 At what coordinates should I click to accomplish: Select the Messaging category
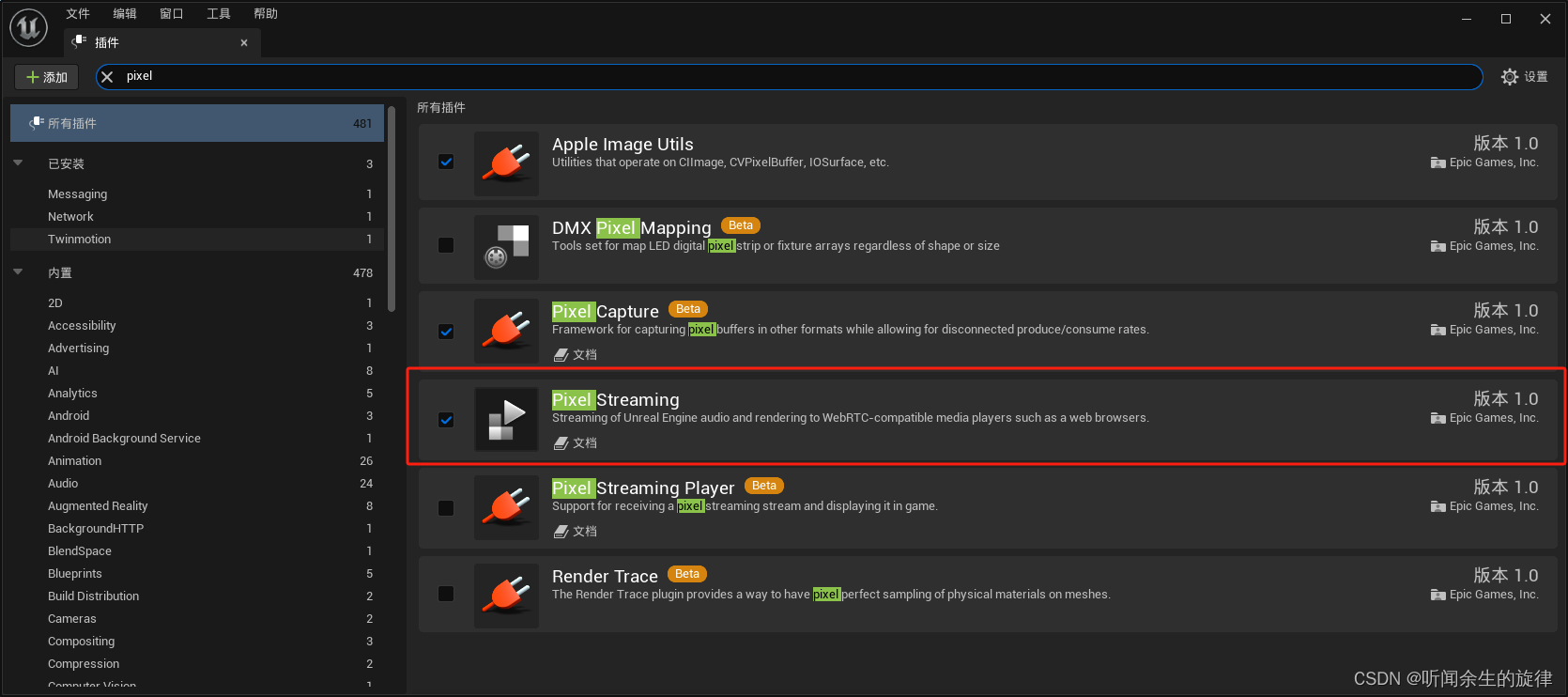click(x=197, y=194)
